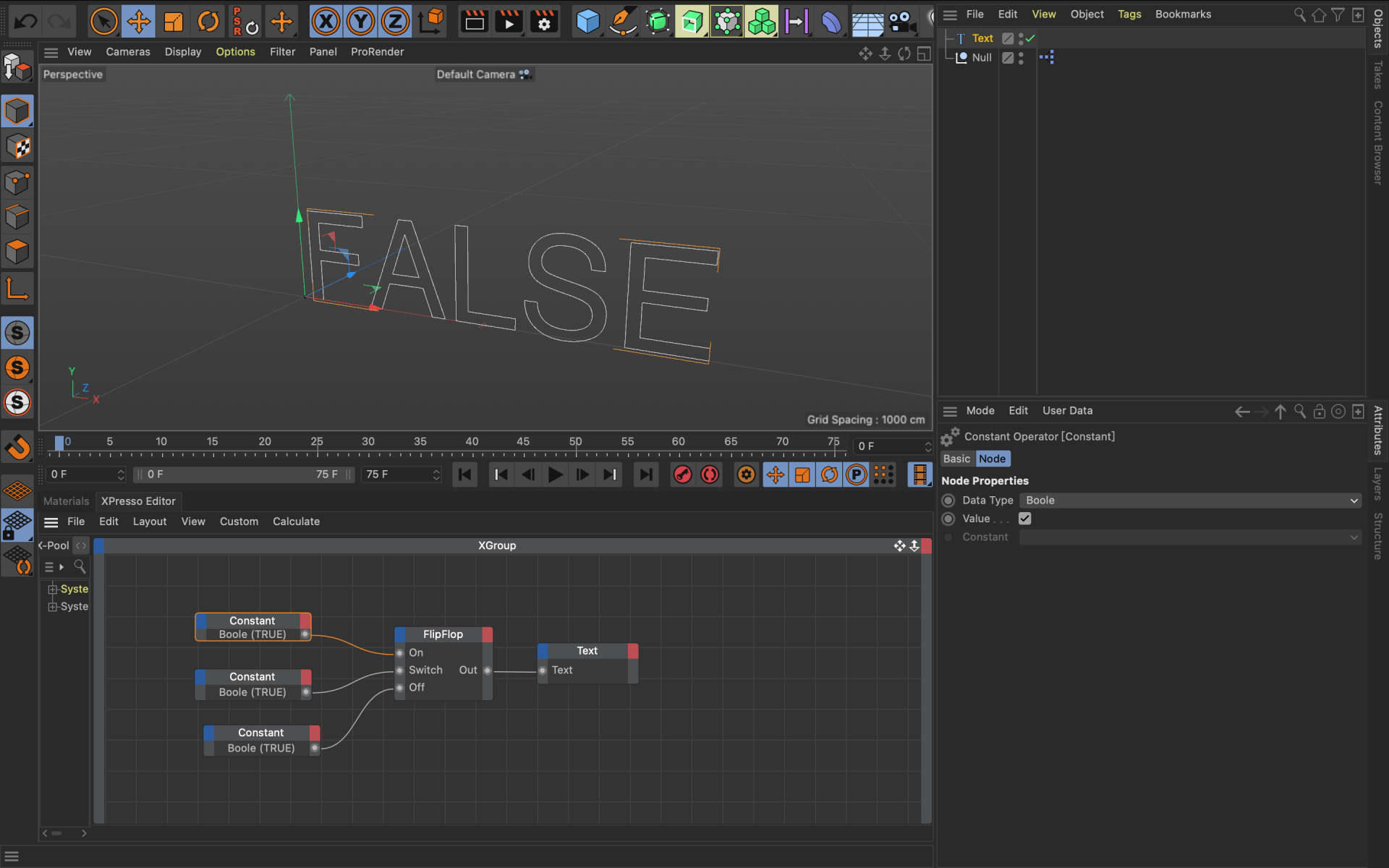The width and height of the screenshot is (1389, 868).
Task: Toggle the Value checkbox
Action: (1024, 518)
